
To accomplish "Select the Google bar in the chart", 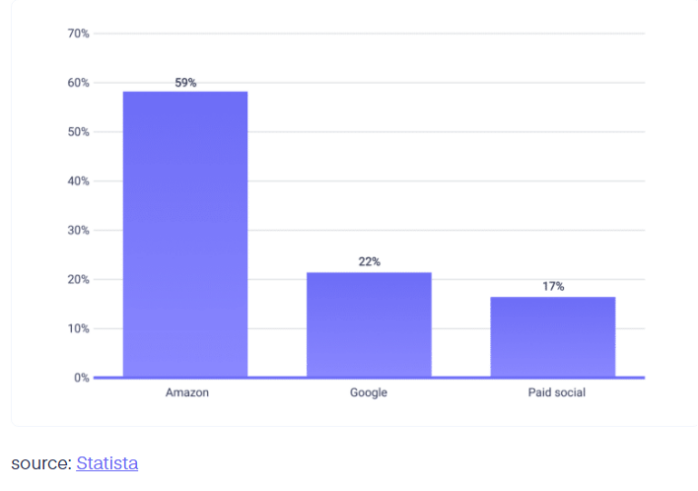I will point(369,325).
